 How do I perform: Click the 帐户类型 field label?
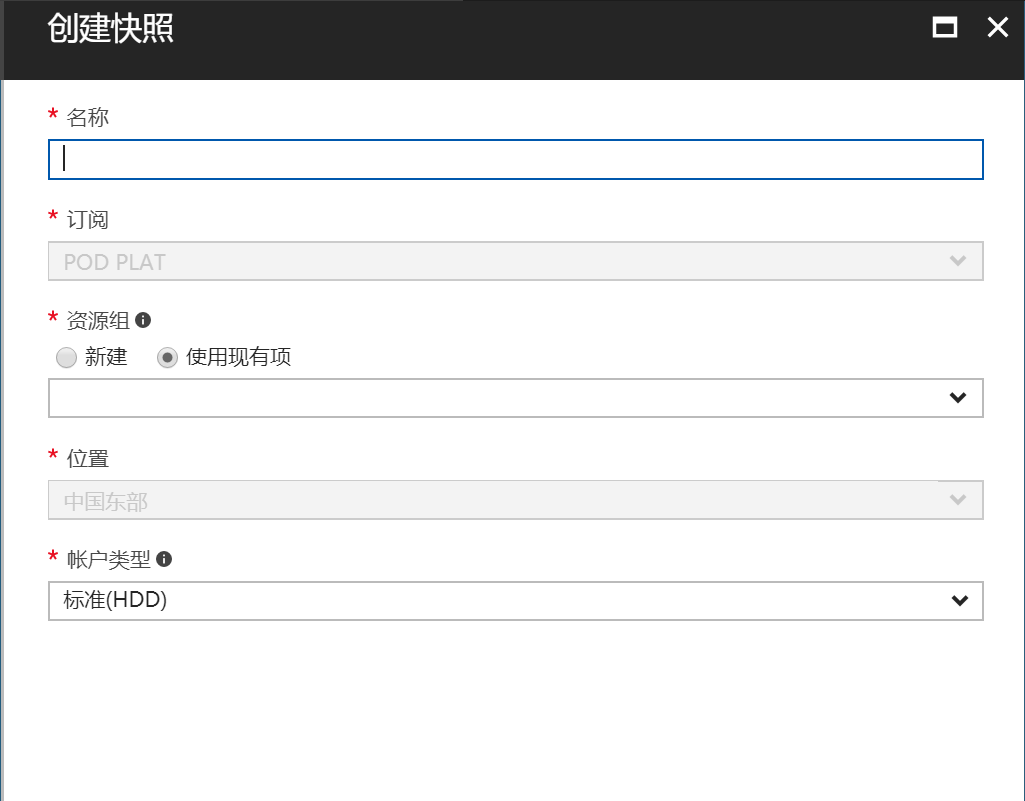pos(108,559)
